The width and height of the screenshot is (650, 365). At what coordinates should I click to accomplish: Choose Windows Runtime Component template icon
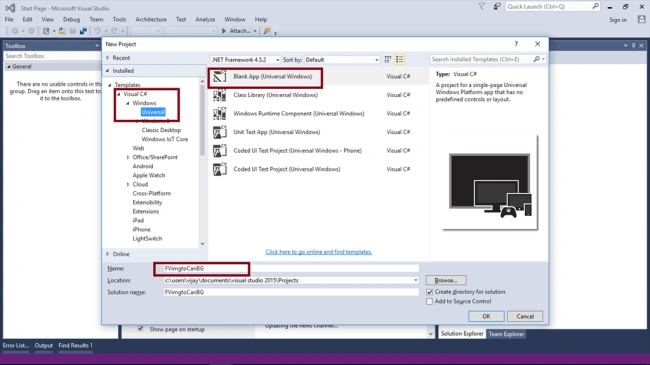tap(220, 114)
